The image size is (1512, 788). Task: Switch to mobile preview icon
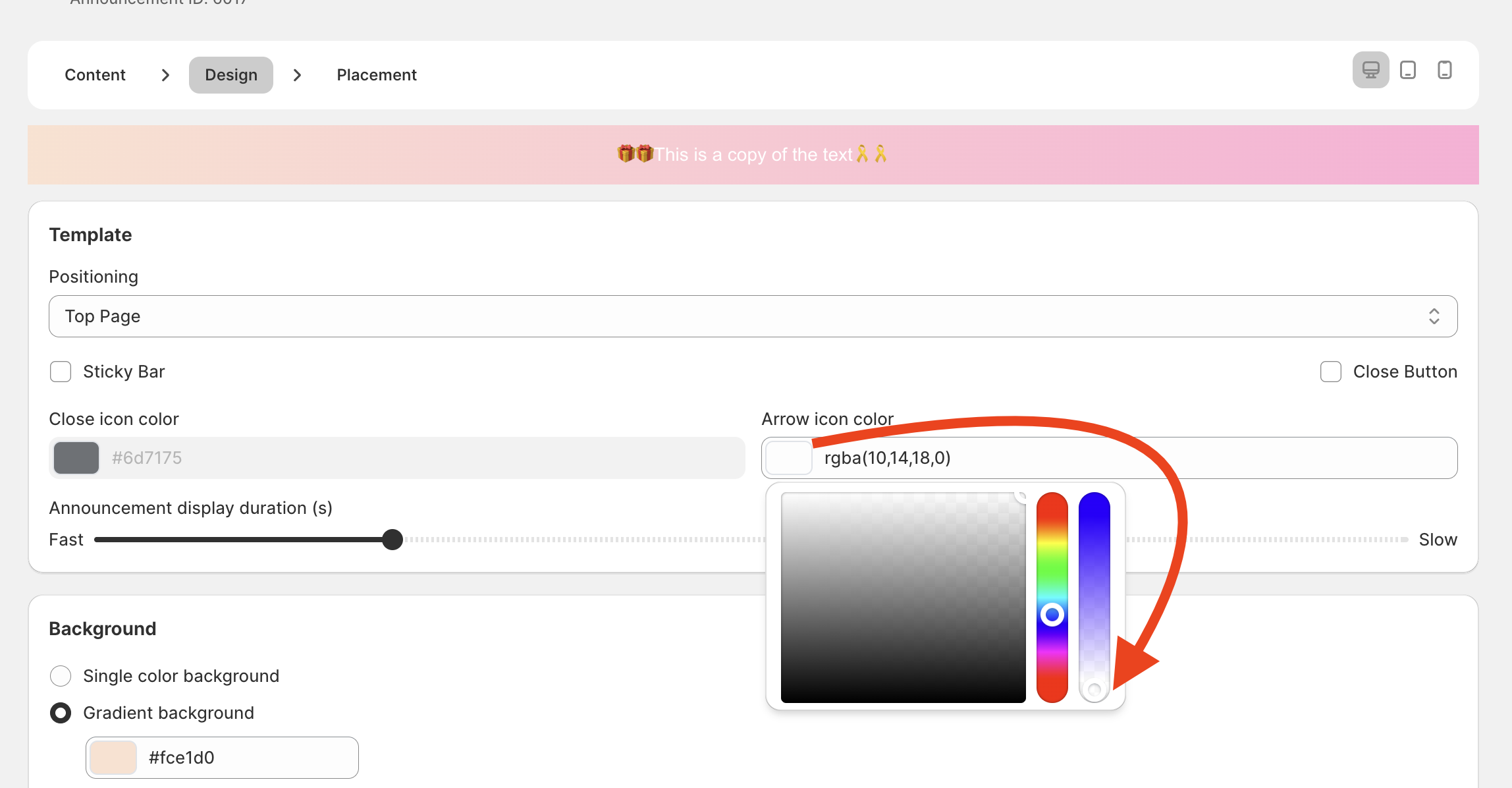tap(1445, 70)
